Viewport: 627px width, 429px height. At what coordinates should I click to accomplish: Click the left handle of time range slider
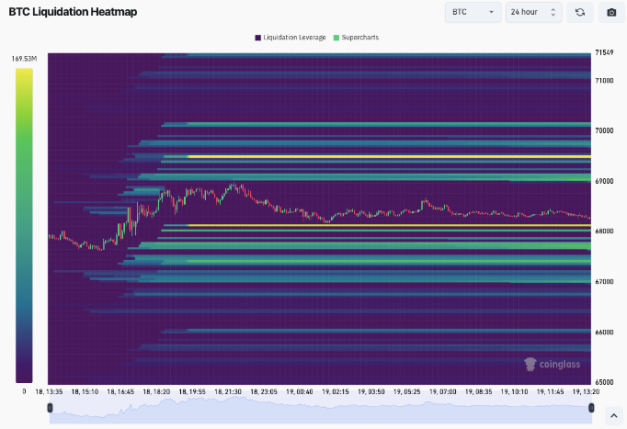click(48, 406)
